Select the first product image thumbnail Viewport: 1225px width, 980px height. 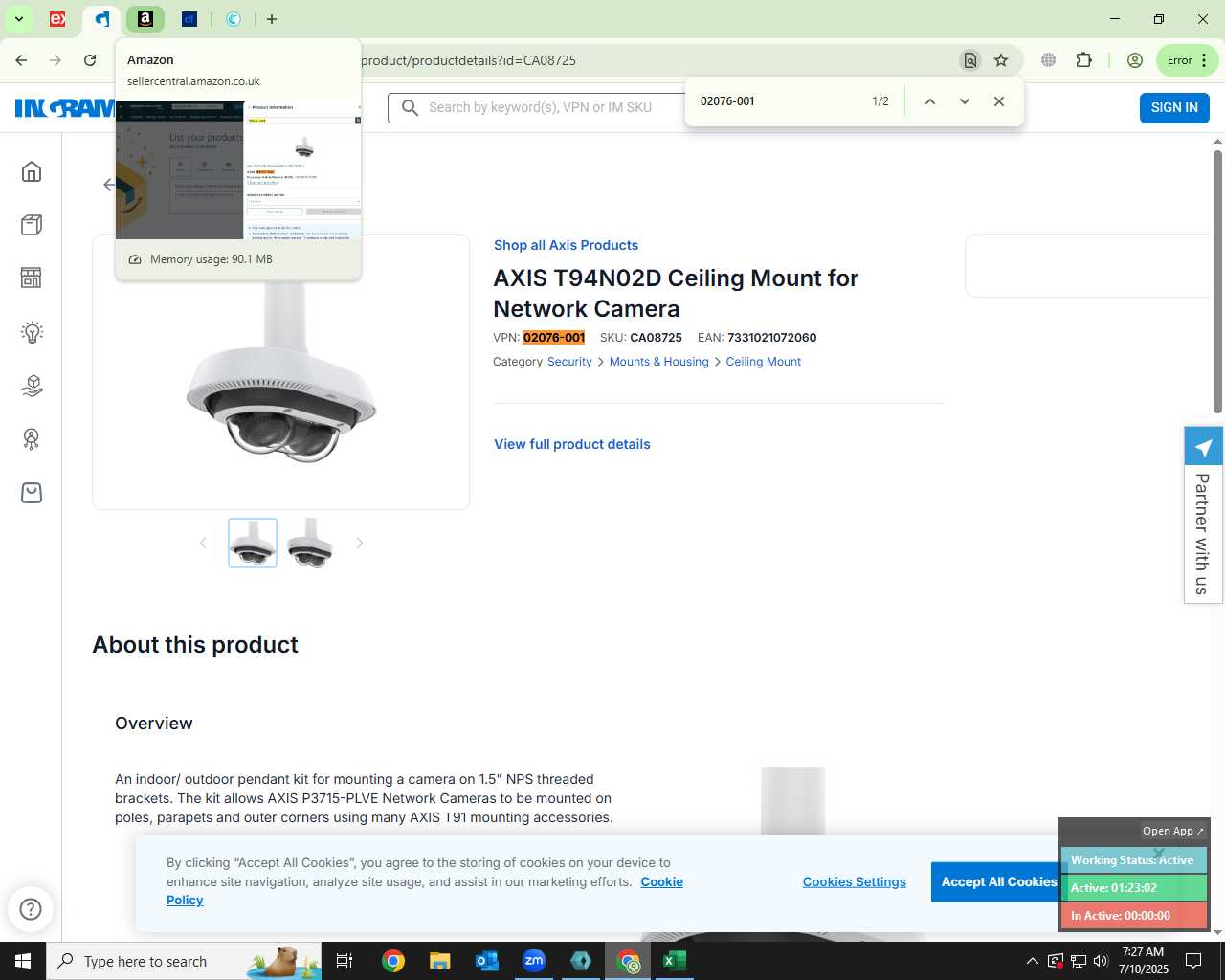pos(253,543)
